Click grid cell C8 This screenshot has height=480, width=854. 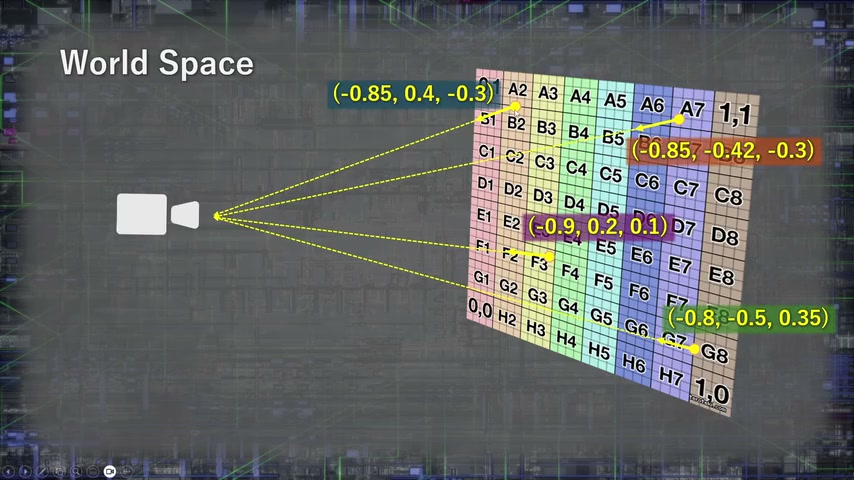tap(729, 195)
